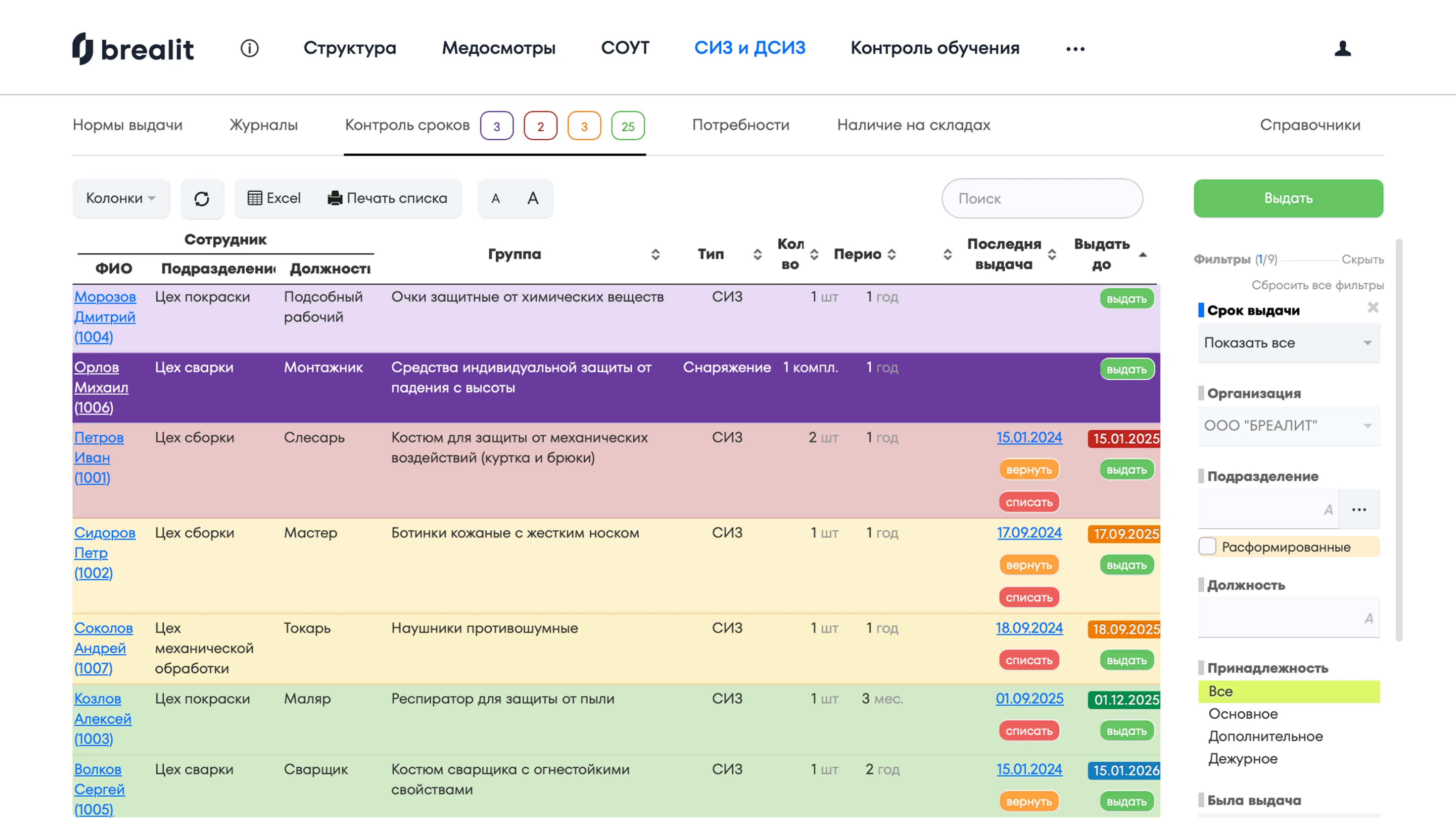1456x818 pixels.
Task: Click the three-dots more menu in navigation
Action: click(1075, 49)
